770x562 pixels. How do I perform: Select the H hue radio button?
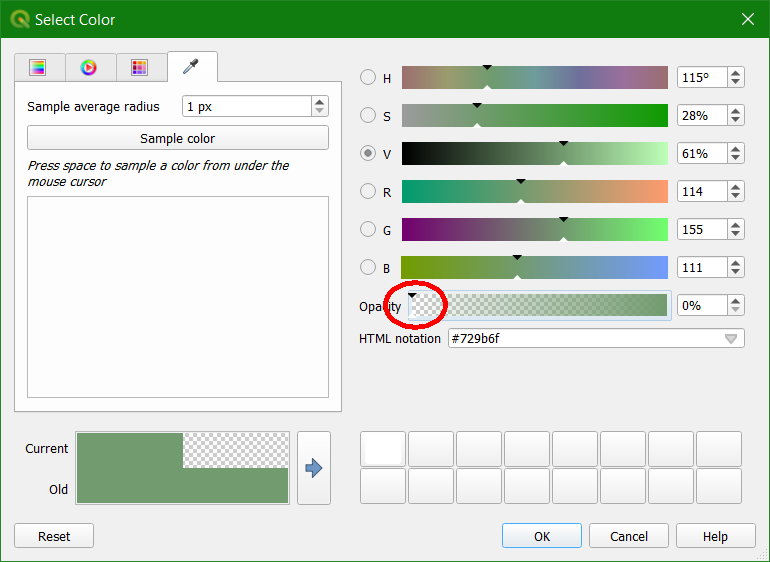coord(368,77)
